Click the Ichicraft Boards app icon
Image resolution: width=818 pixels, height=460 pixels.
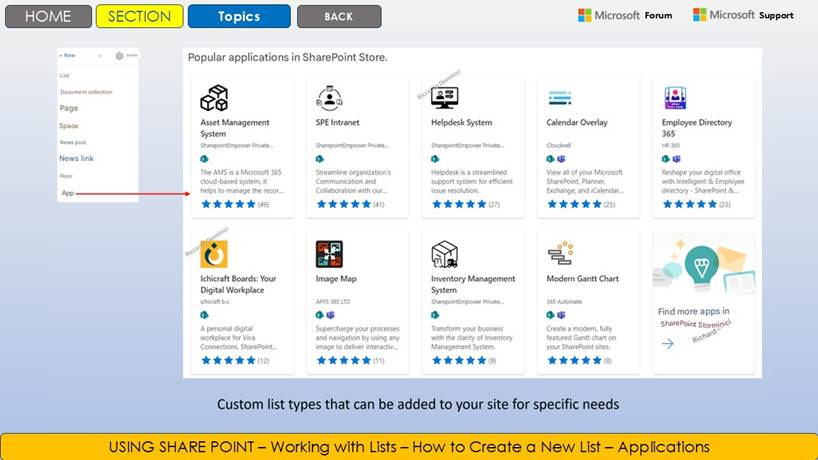pos(214,254)
